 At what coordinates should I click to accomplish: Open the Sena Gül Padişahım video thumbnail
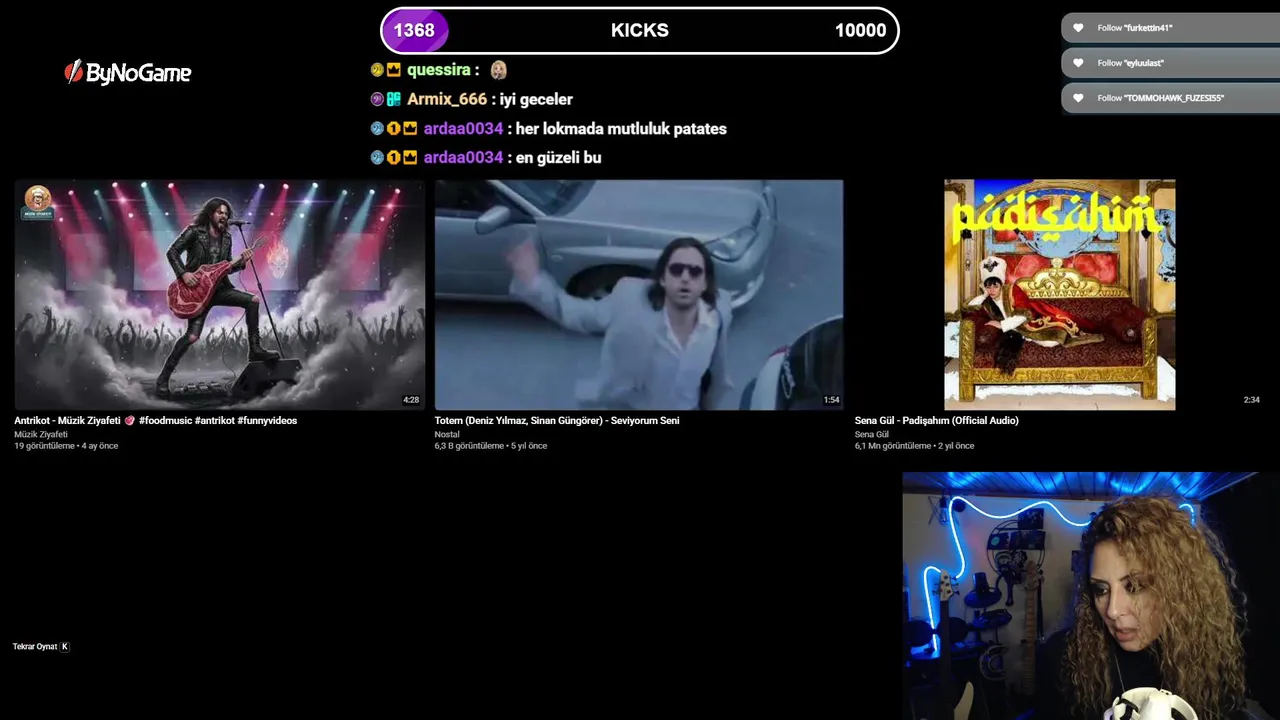[1059, 295]
